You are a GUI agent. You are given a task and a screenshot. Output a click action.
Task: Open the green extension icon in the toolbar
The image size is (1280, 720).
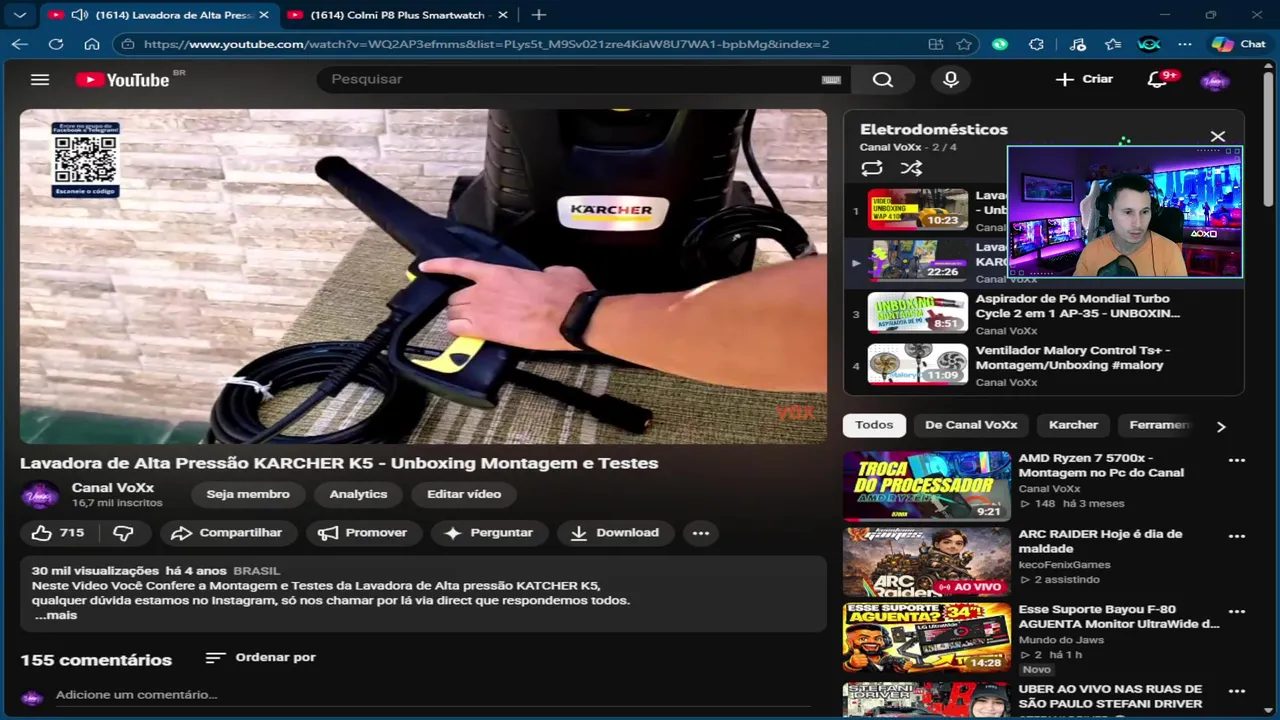pos(1000,44)
